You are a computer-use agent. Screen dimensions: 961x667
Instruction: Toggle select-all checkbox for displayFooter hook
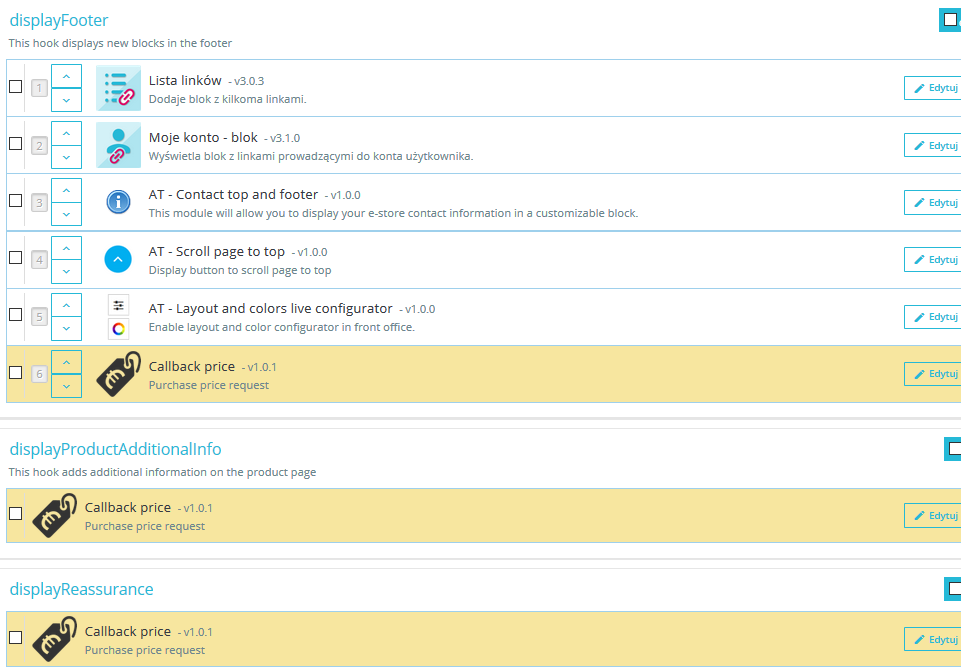pos(951,20)
